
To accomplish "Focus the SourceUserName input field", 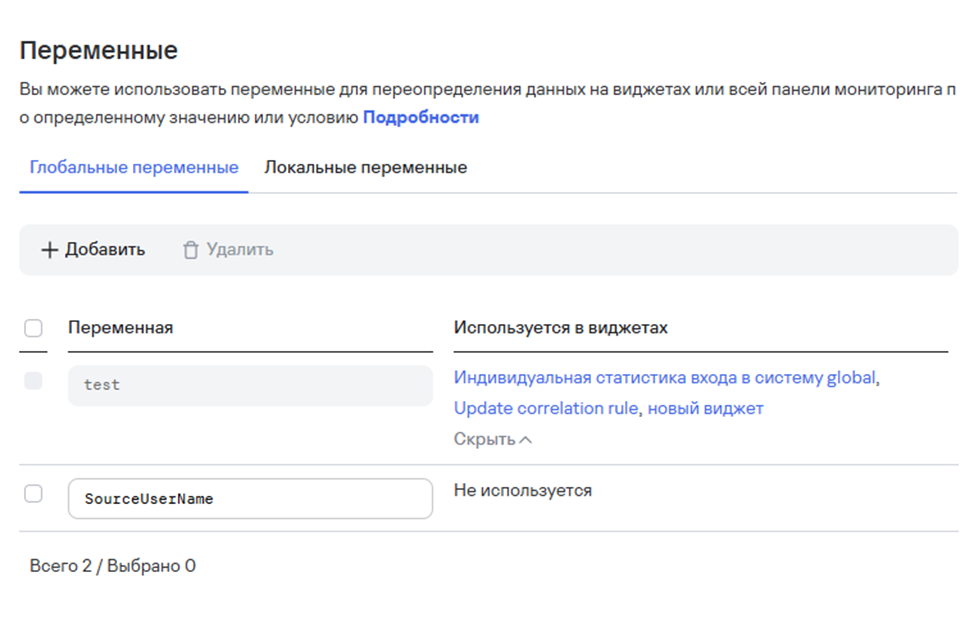I will 250,498.
